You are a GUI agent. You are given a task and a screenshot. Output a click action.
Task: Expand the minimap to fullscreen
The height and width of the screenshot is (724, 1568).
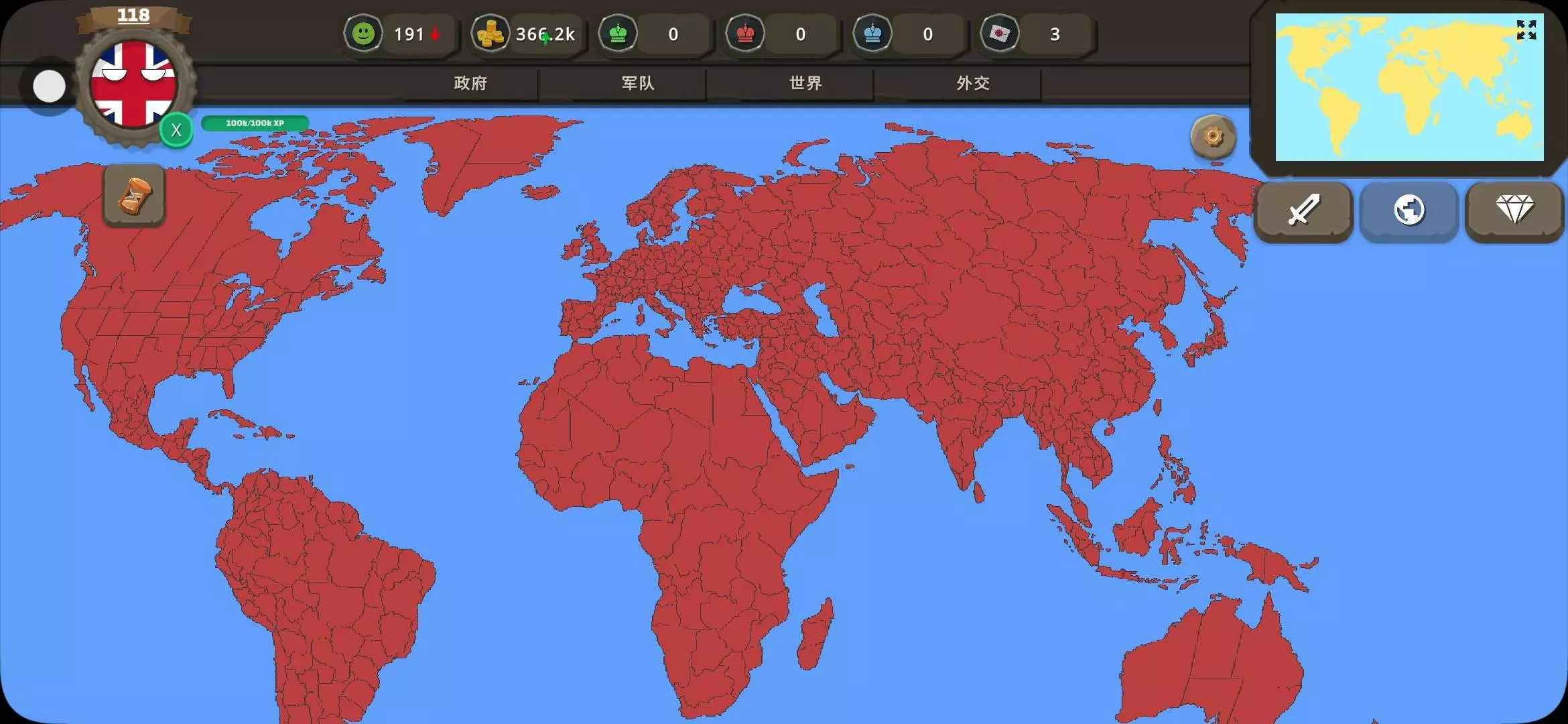click(1526, 29)
